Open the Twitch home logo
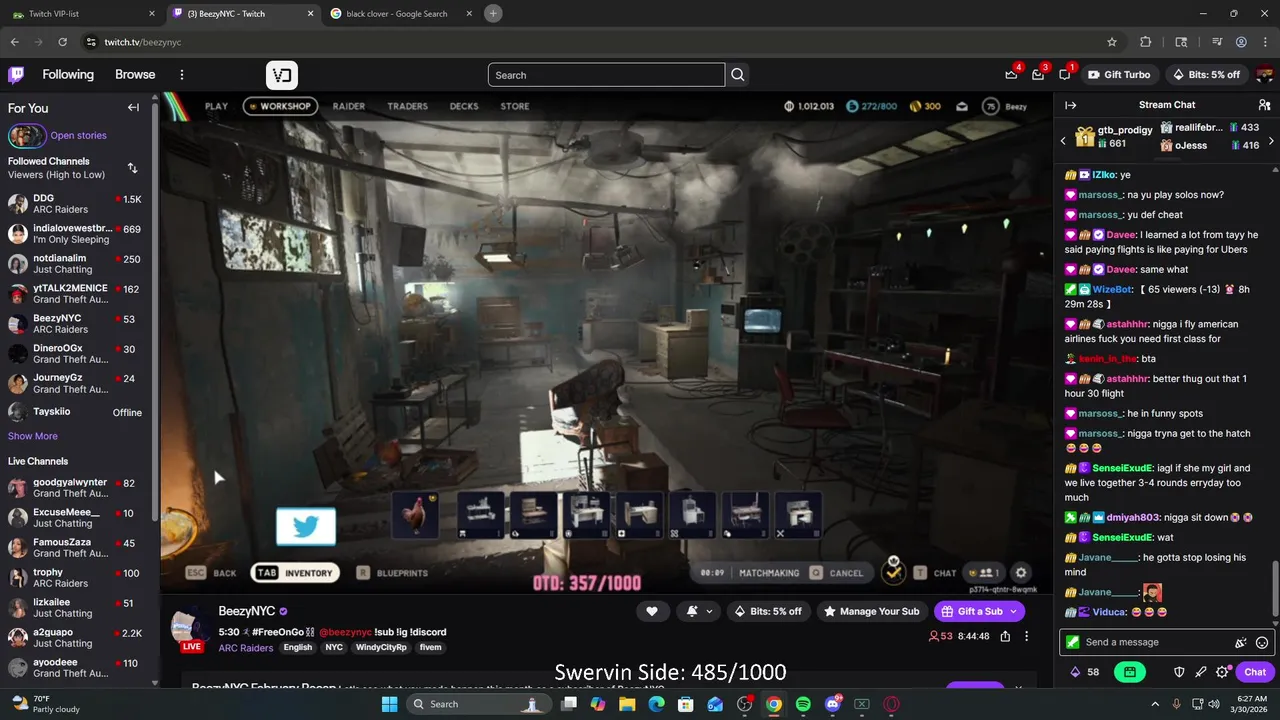The width and height of the screenshot is (1280, 720). [17, 75]
